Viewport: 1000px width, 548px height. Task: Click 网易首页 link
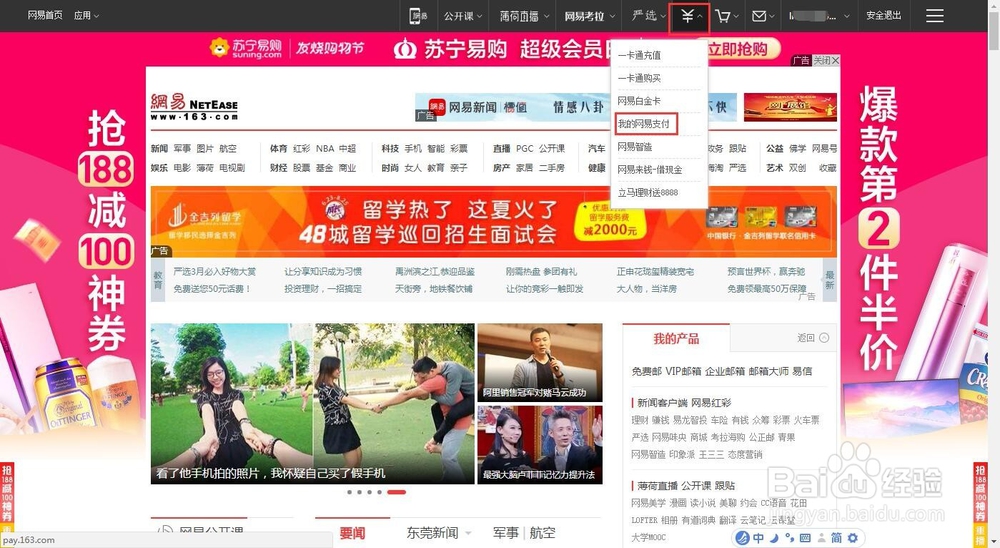[45, 15]
